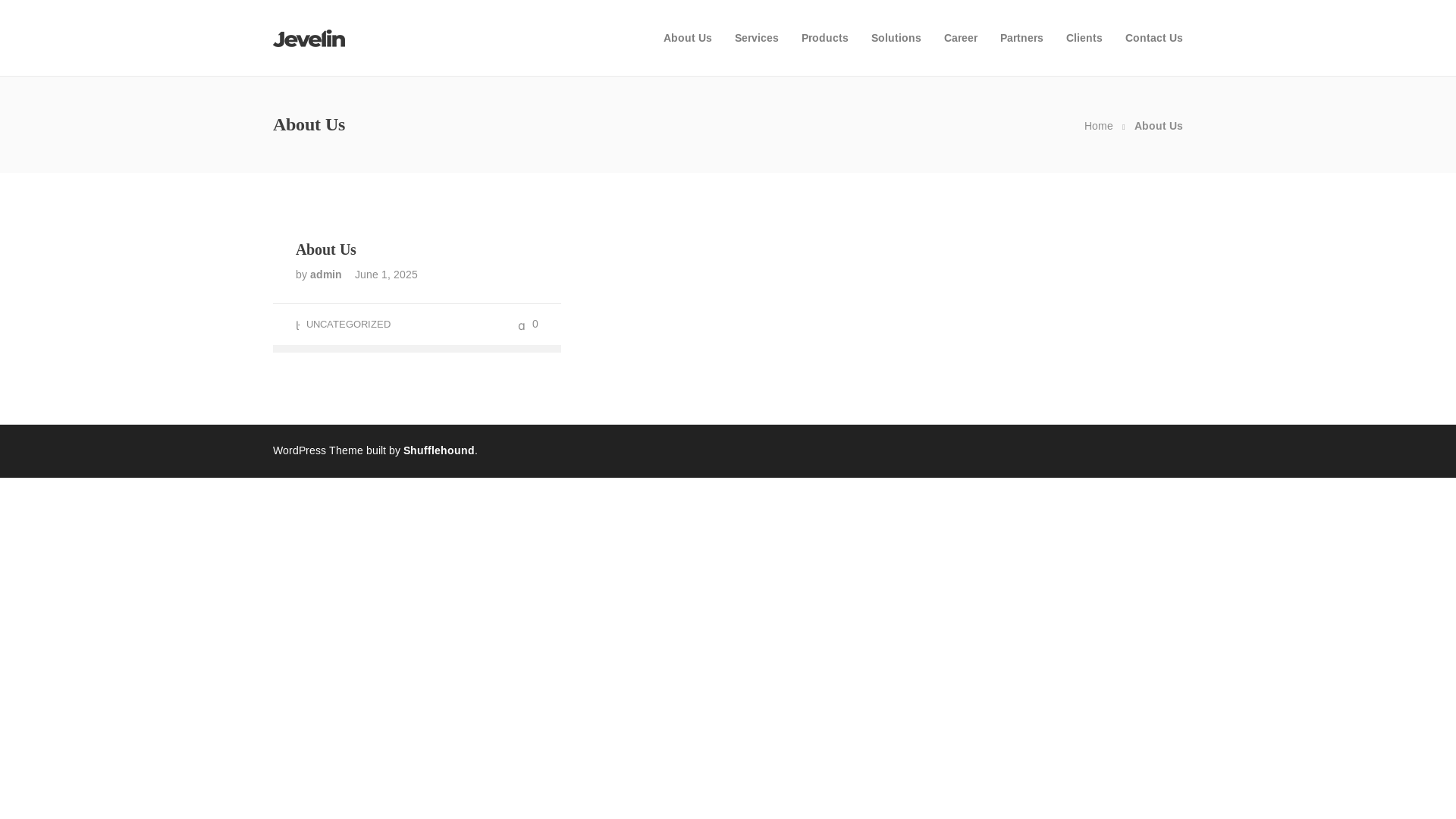View posts by admin
1456x819 pixels.
click(325, 275)
